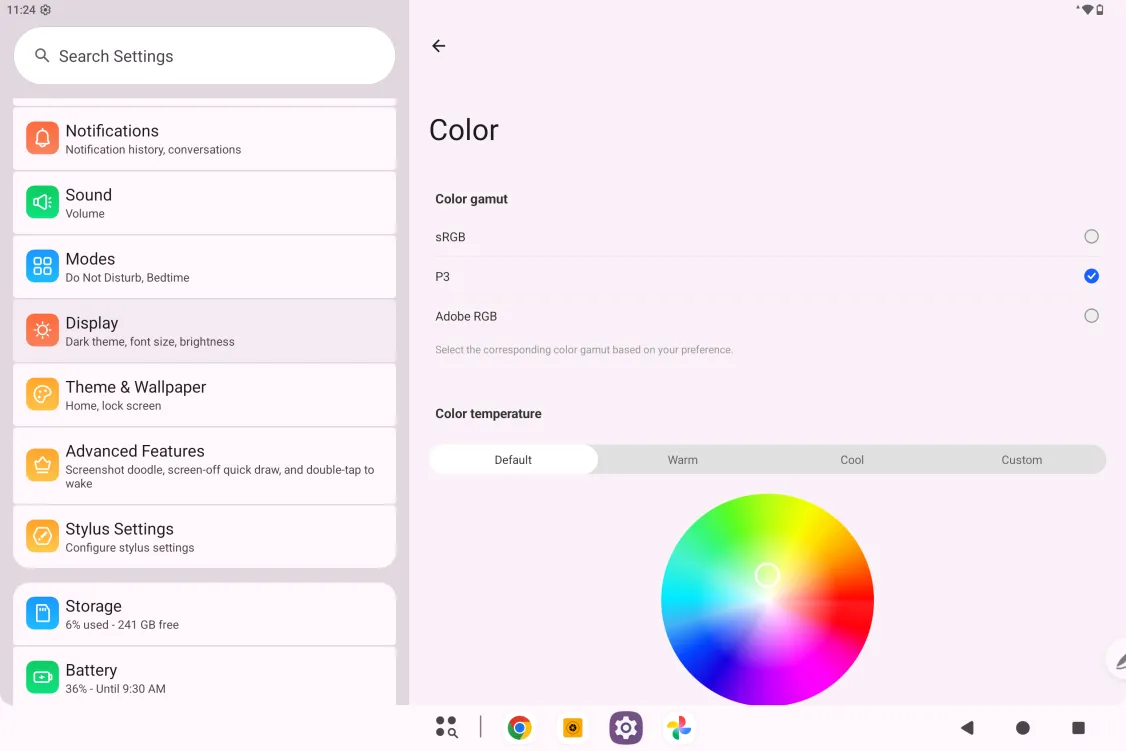Open the Settings gear app in taskbar
The height and width of the screenshot is (751, 1126).
[x=625, y=727]
